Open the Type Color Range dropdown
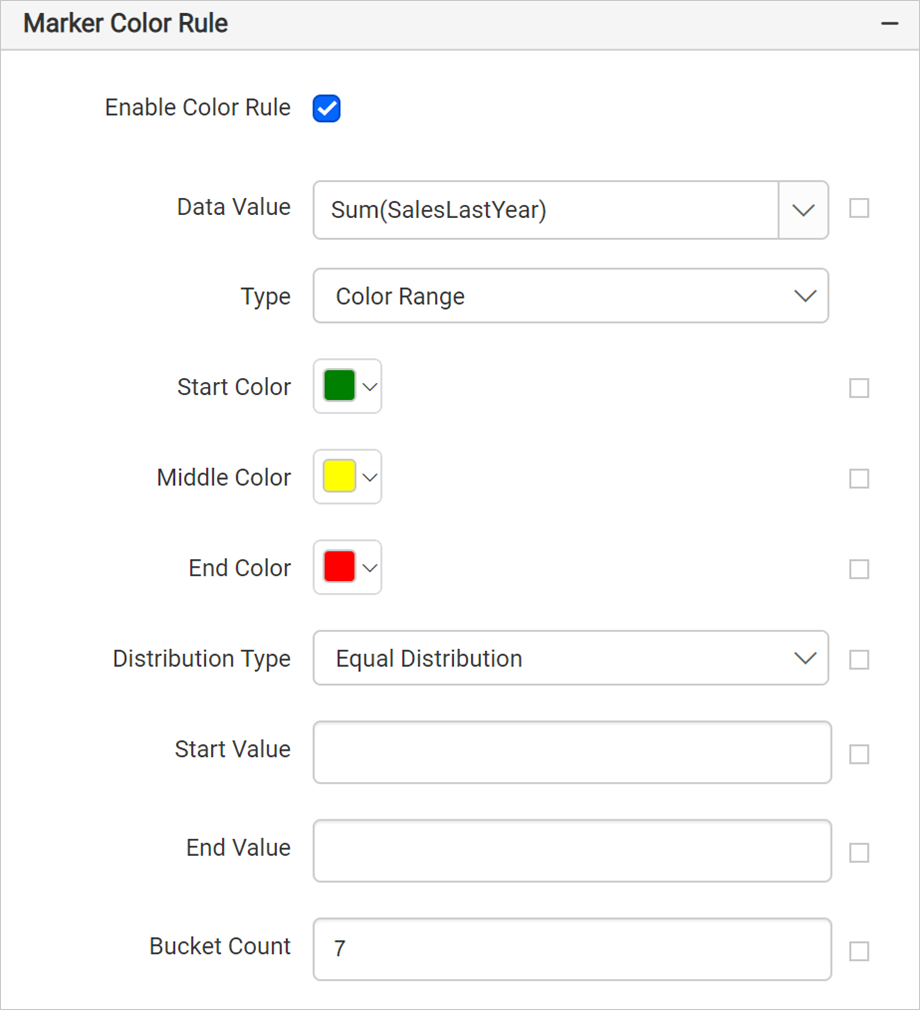This screenshot has width=920, height=1010. click(570, 296)
